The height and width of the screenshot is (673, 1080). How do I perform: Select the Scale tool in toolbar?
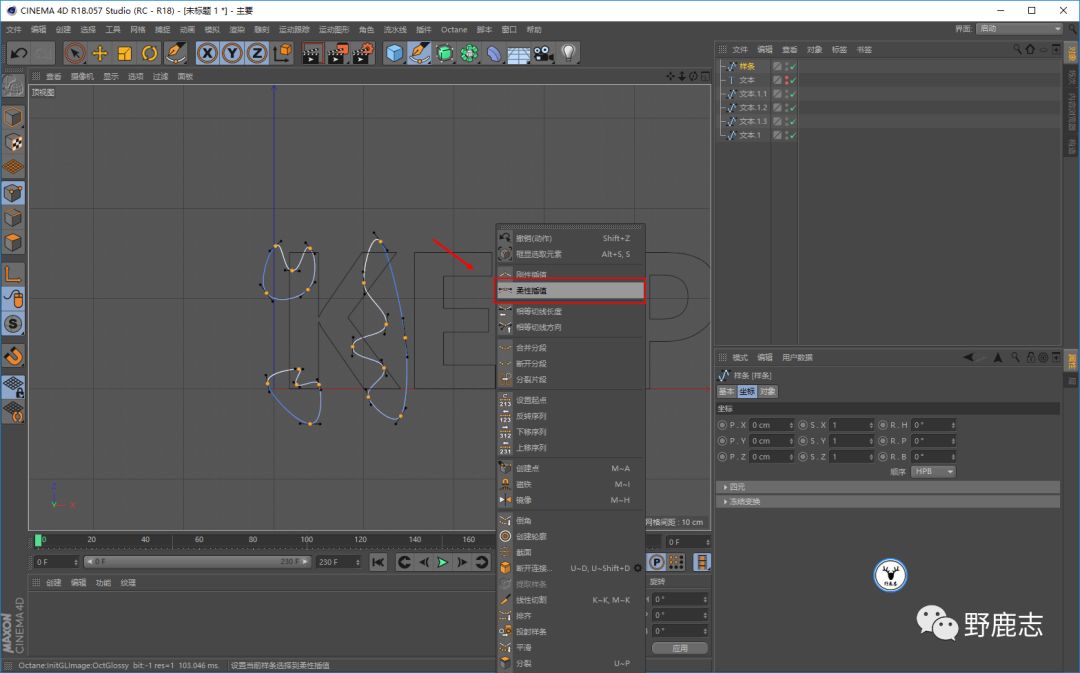[x=125, y=53]
